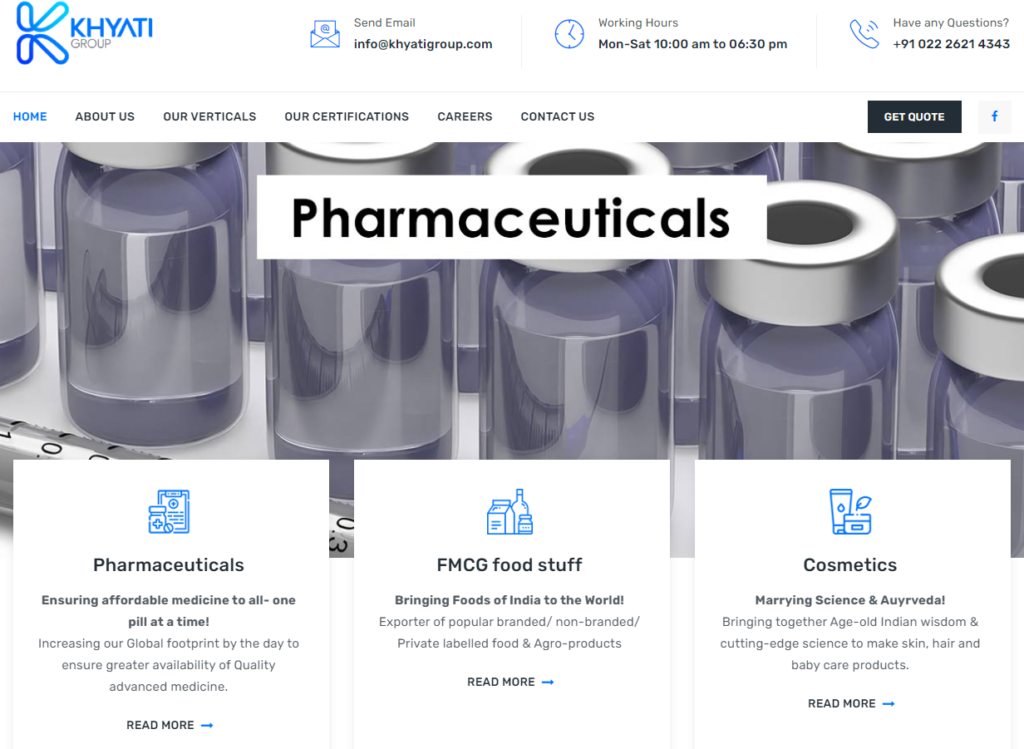This screenshot has width=1024, height=749.
Task: Open the Contact Us page
Action: click(x=558, y=117)
